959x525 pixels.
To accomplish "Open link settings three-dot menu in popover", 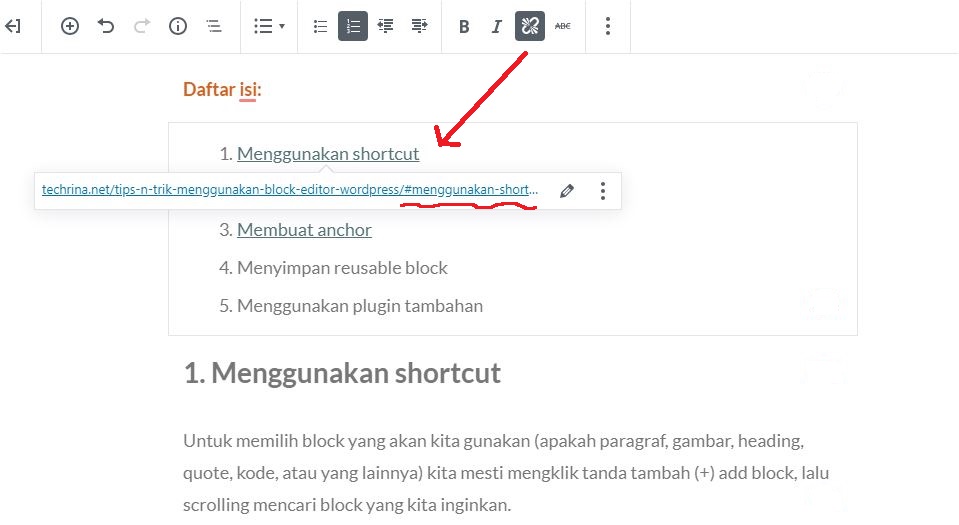I will tap(602, 190).
